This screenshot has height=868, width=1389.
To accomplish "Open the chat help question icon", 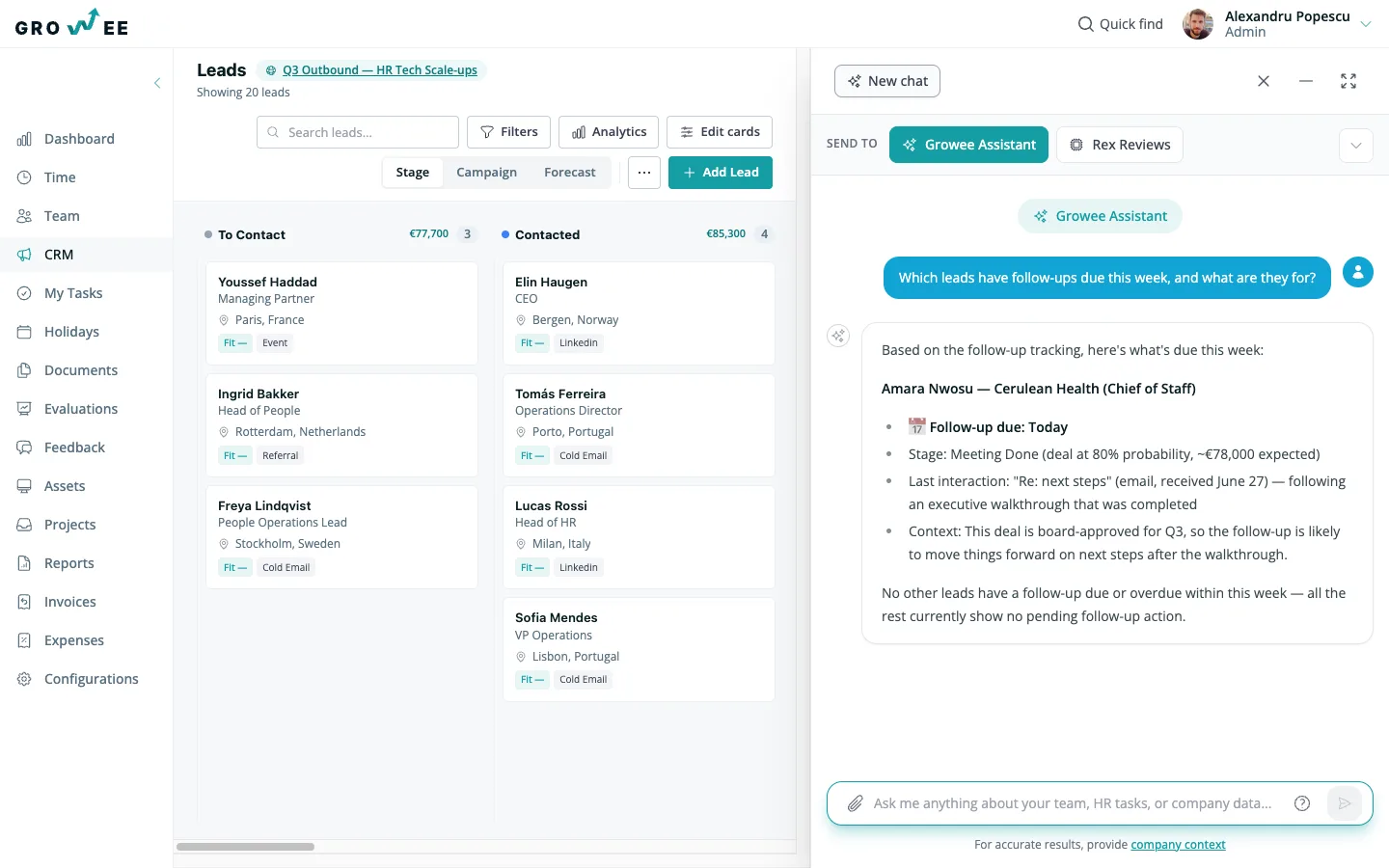I will [1302, 803].
